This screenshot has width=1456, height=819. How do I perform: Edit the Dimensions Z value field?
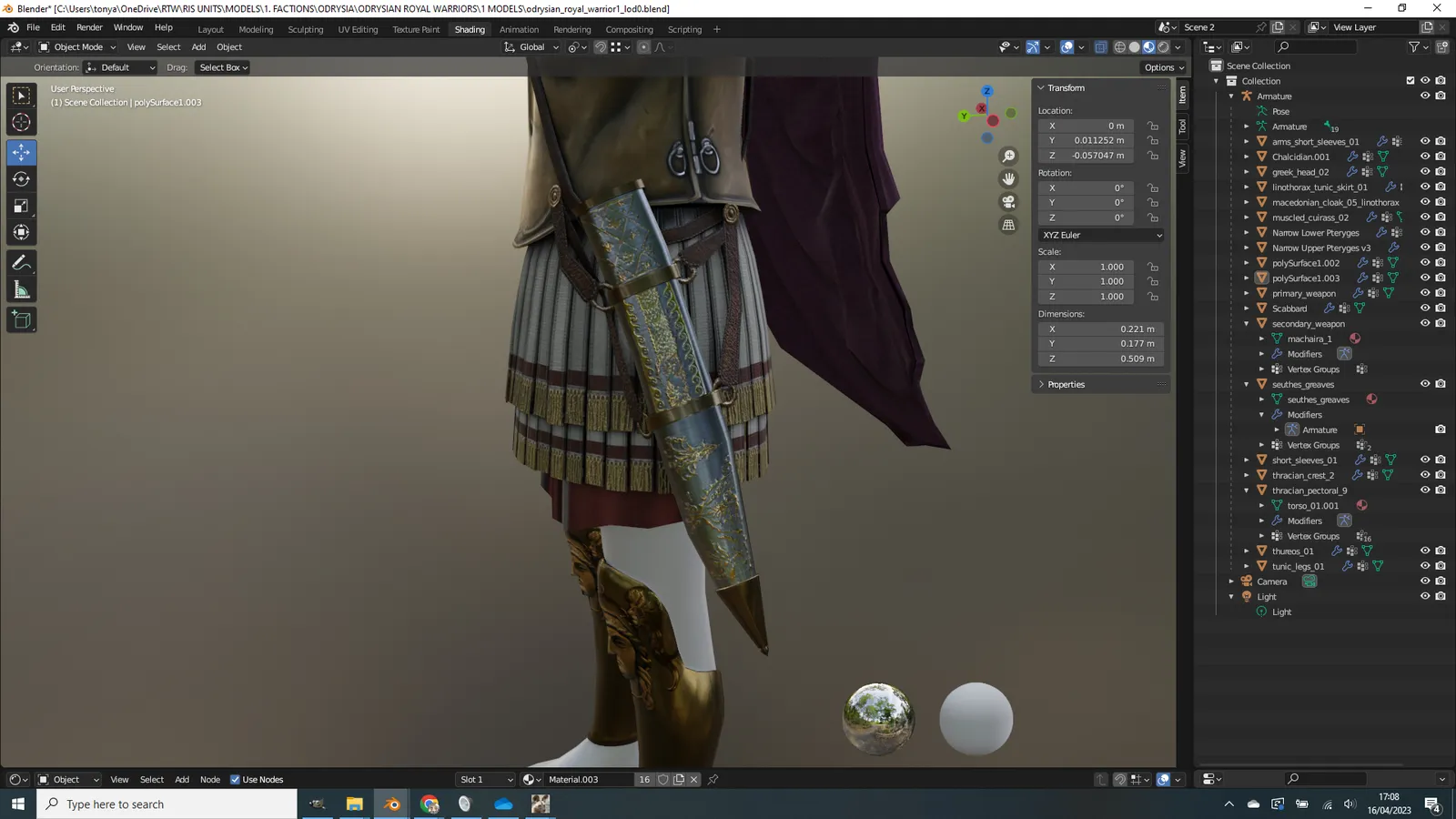click(1101, 359)
